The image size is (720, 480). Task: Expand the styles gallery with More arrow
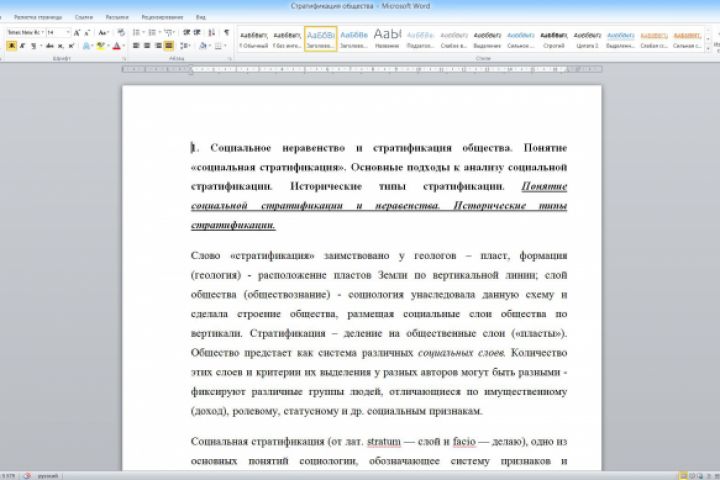click(708, 48)
